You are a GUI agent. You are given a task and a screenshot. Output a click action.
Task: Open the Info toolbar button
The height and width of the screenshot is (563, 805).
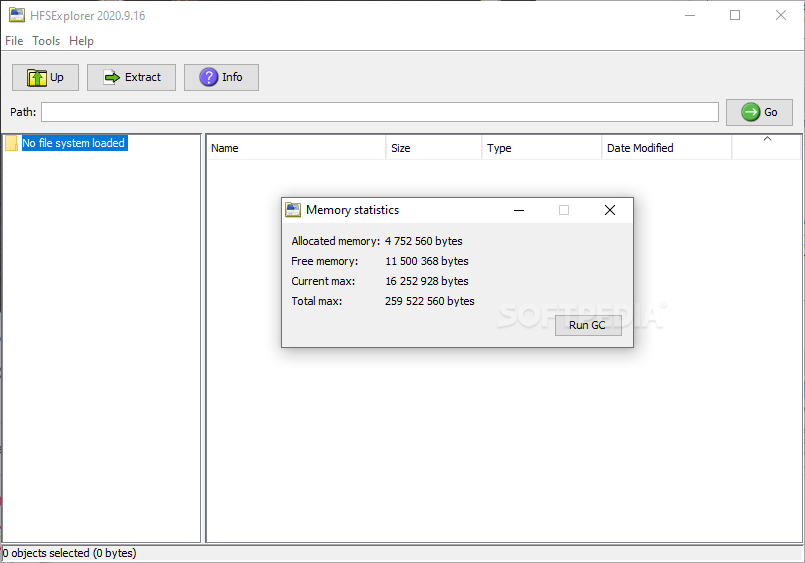coord(221,77)
